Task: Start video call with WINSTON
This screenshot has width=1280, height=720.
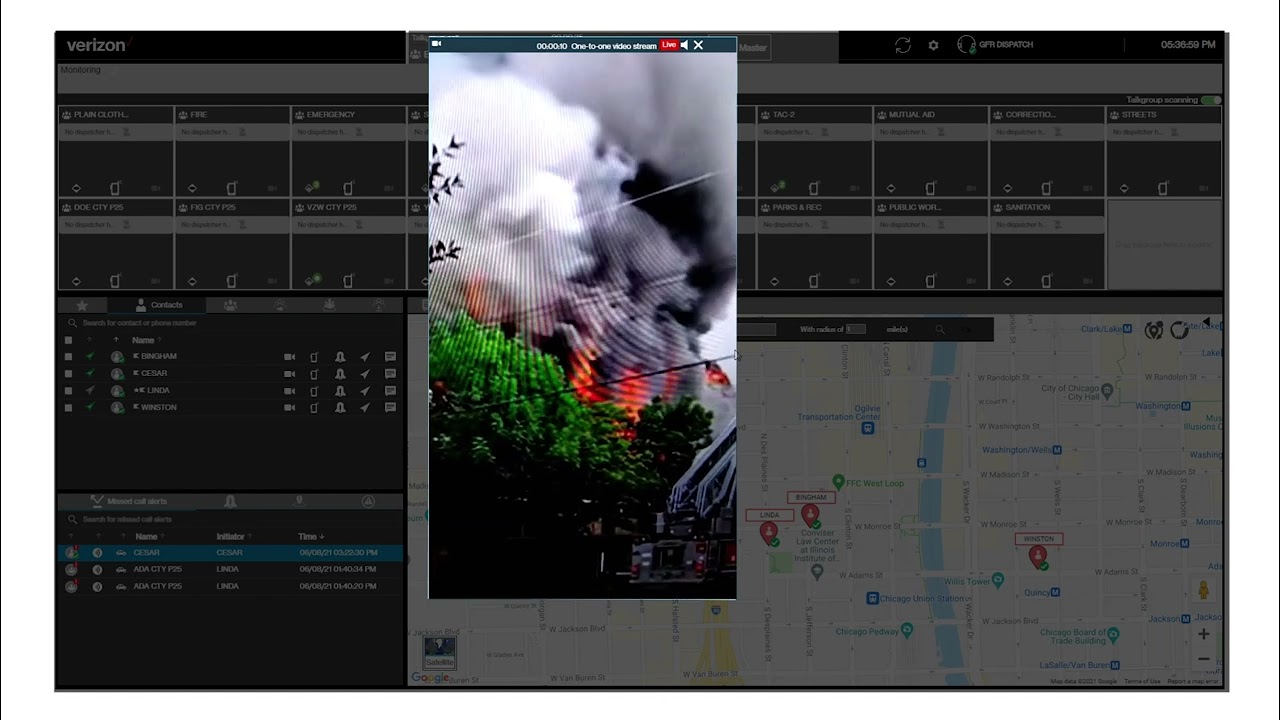Action: (x=289, y=408)
